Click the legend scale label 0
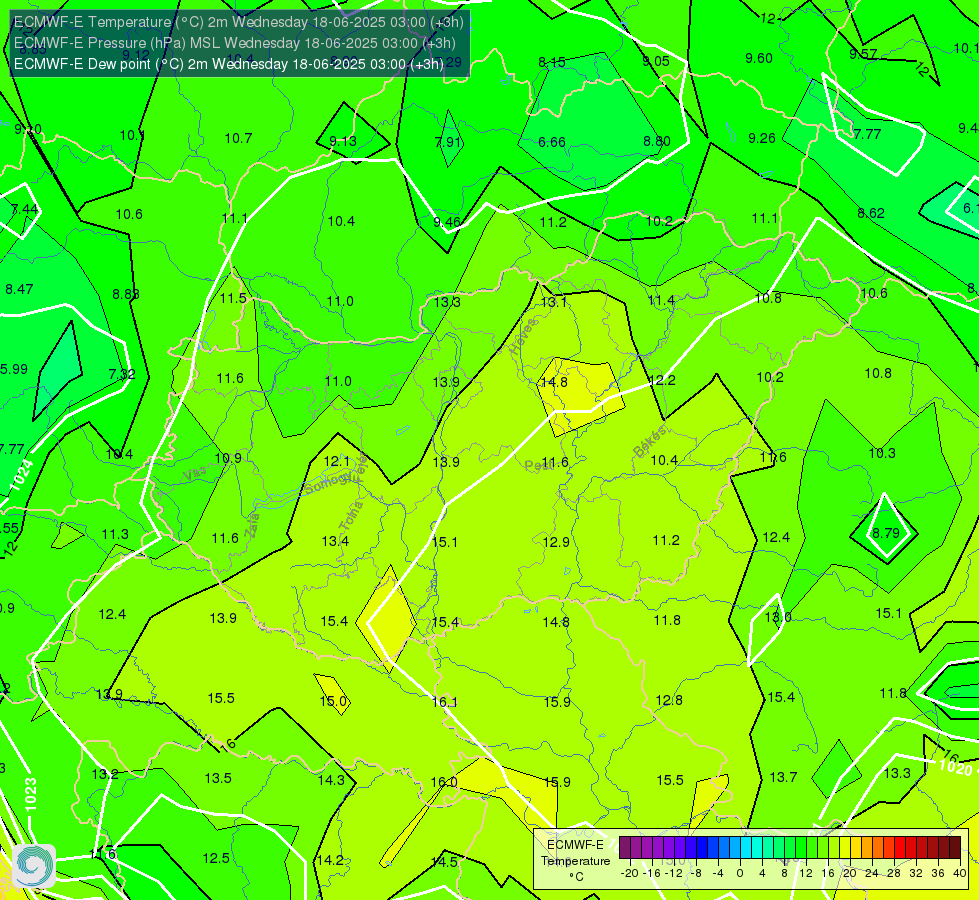 coord(740,873)
